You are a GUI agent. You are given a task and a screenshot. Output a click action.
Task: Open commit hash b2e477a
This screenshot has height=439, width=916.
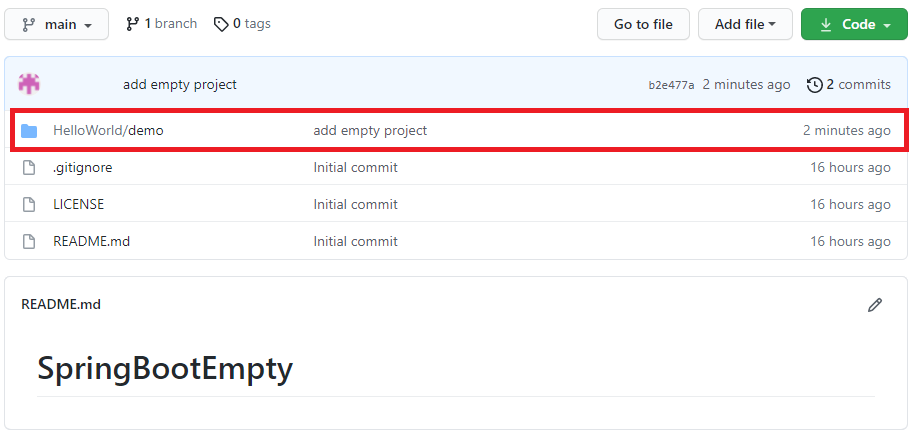pos(671,85)
